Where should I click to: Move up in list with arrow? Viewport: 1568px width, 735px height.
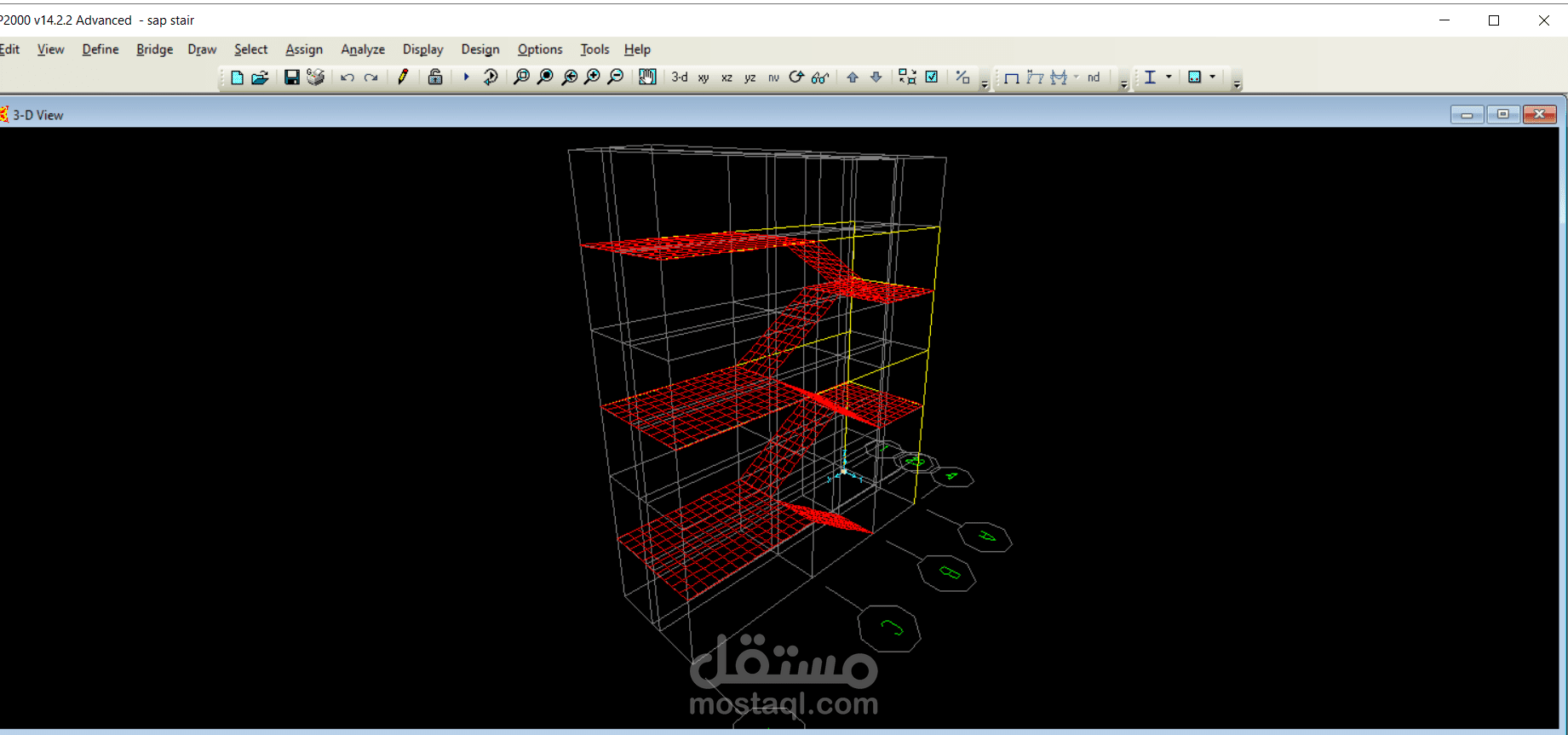click(x=853, y=78)
